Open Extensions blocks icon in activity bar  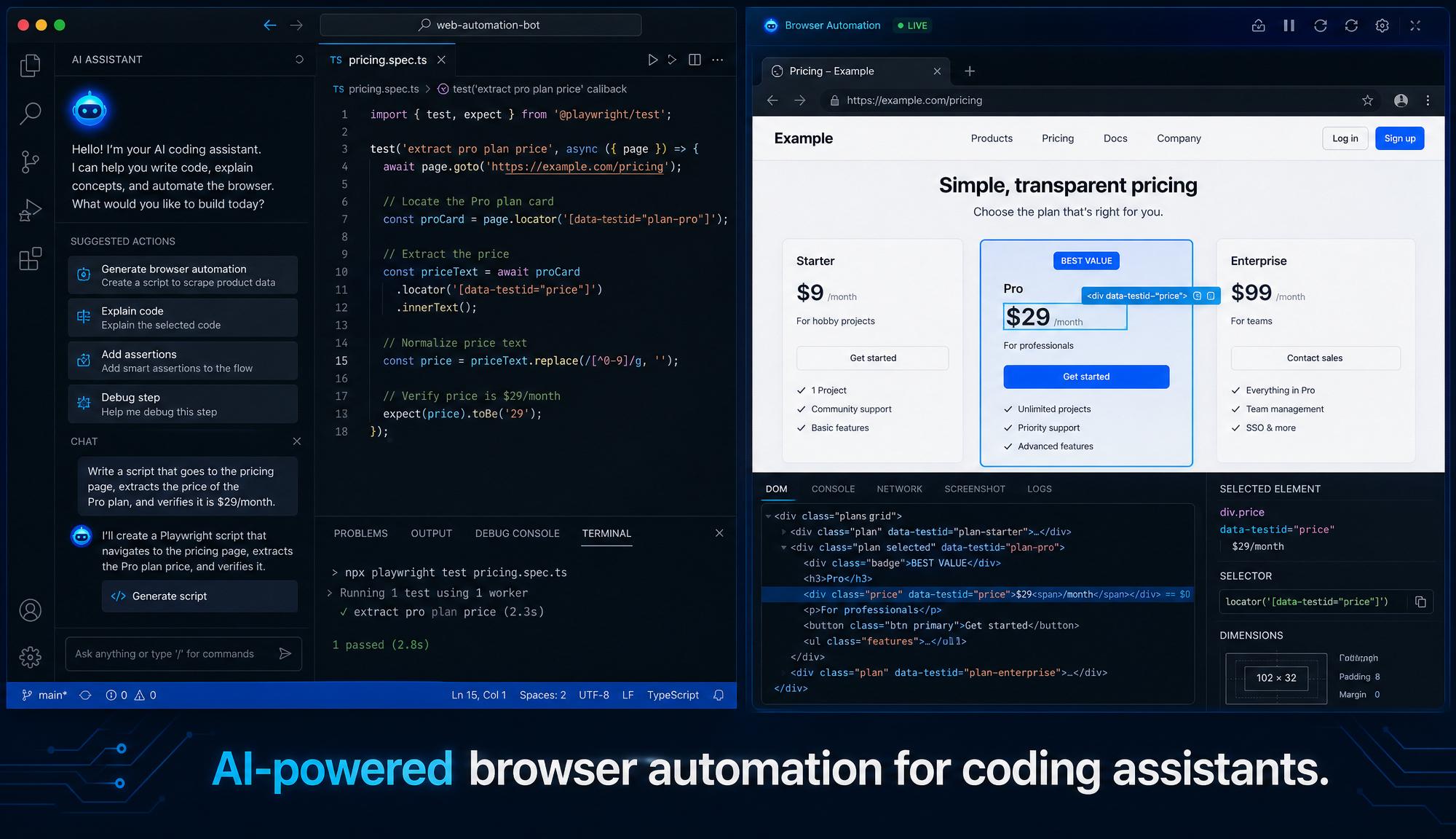(x=30, y=259)
